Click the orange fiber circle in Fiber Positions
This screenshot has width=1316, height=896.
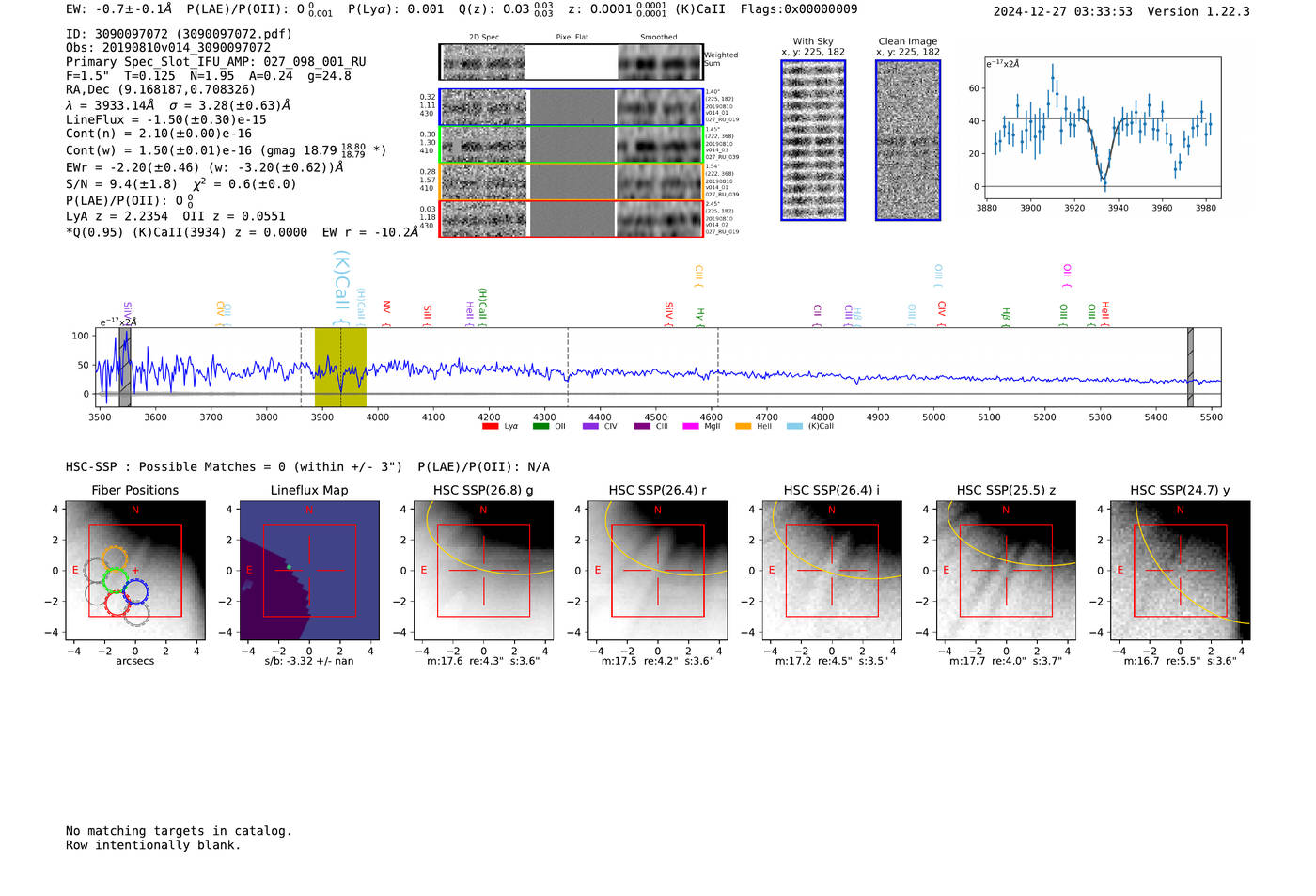click(x=115, y=558)
